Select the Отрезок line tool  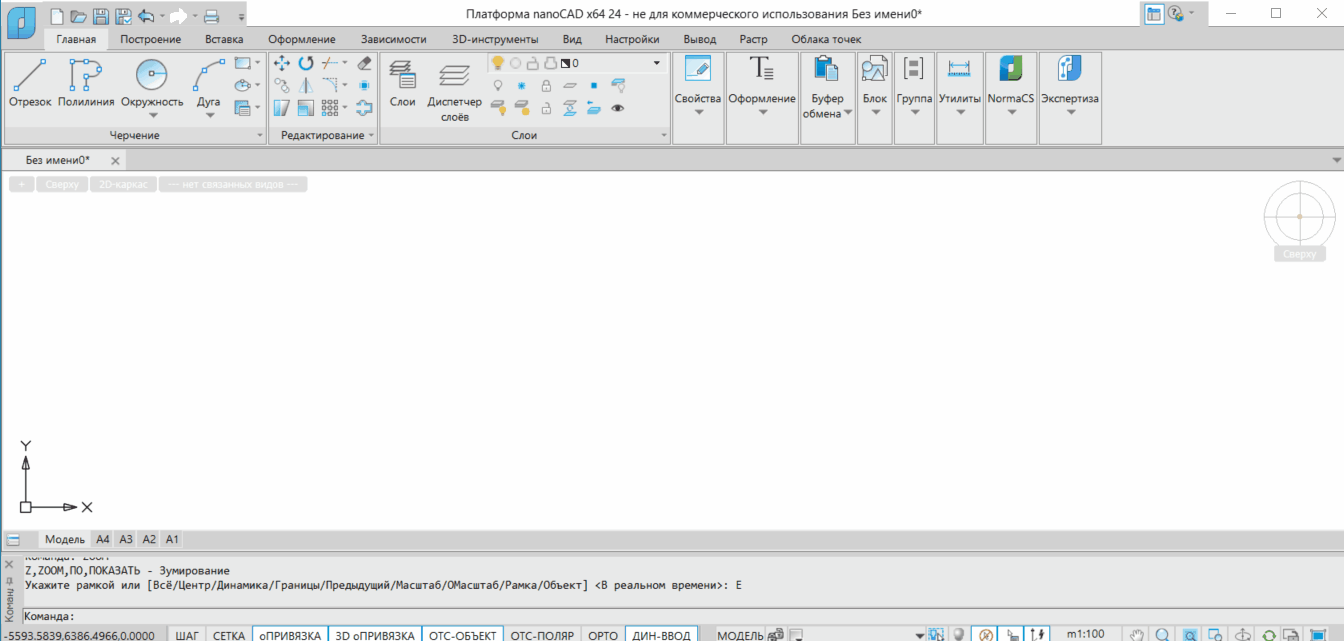30,82
